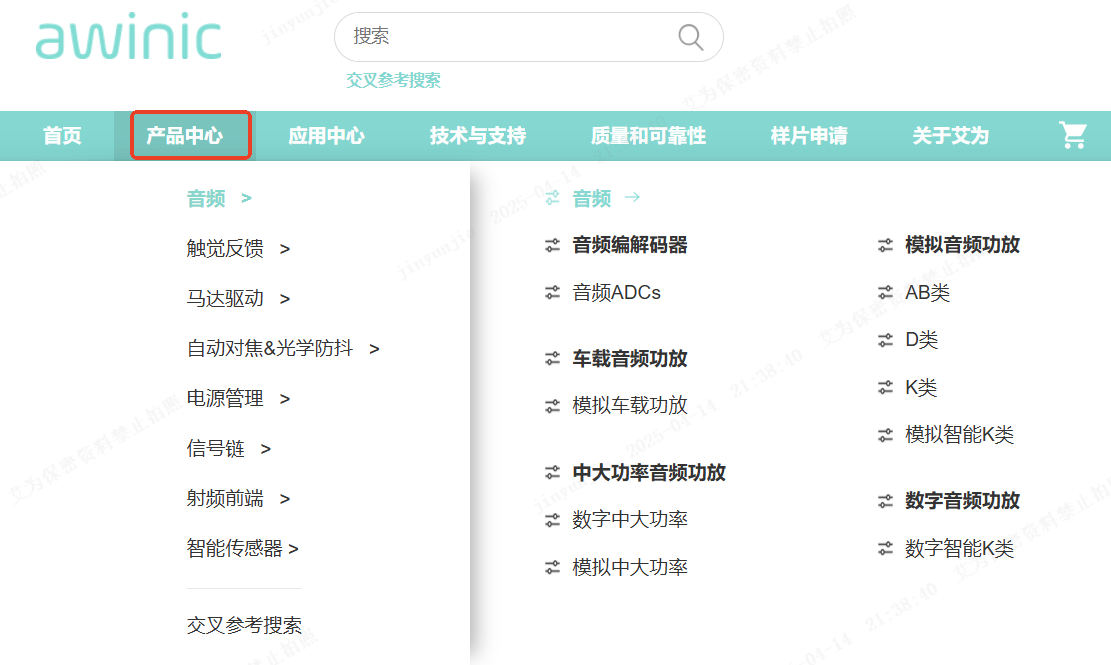This screenshot has height=665, width=1111.
Task: Open the 技术与支持 menu
Action: click(477, 136)
